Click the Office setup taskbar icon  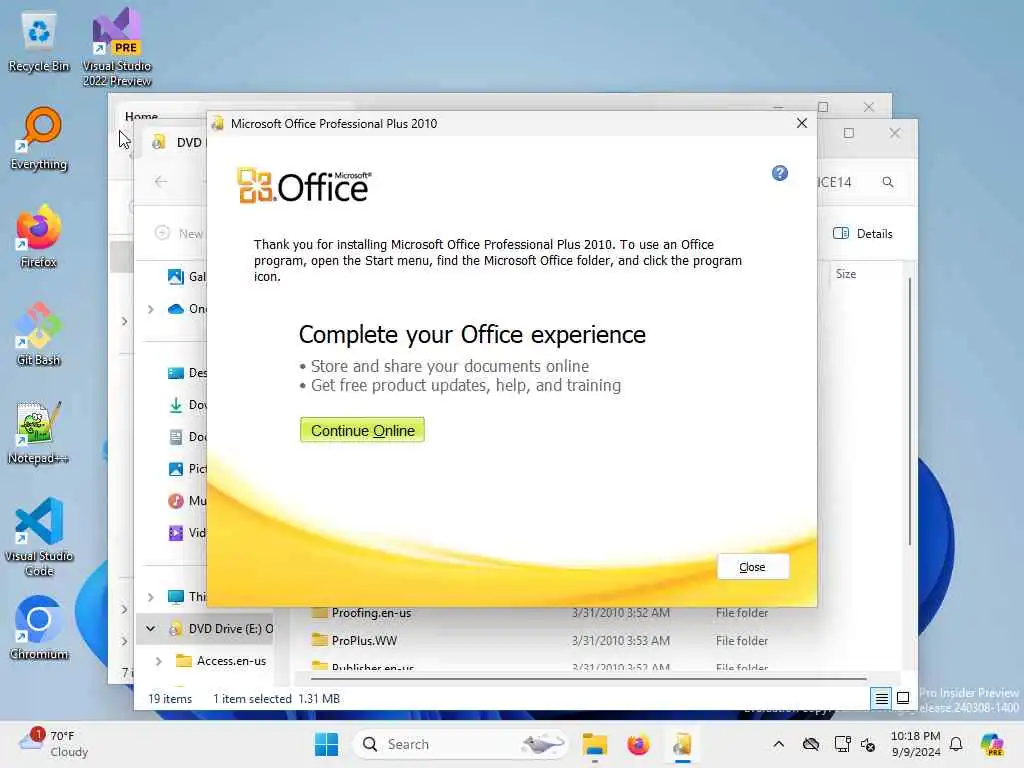point(682,744)
